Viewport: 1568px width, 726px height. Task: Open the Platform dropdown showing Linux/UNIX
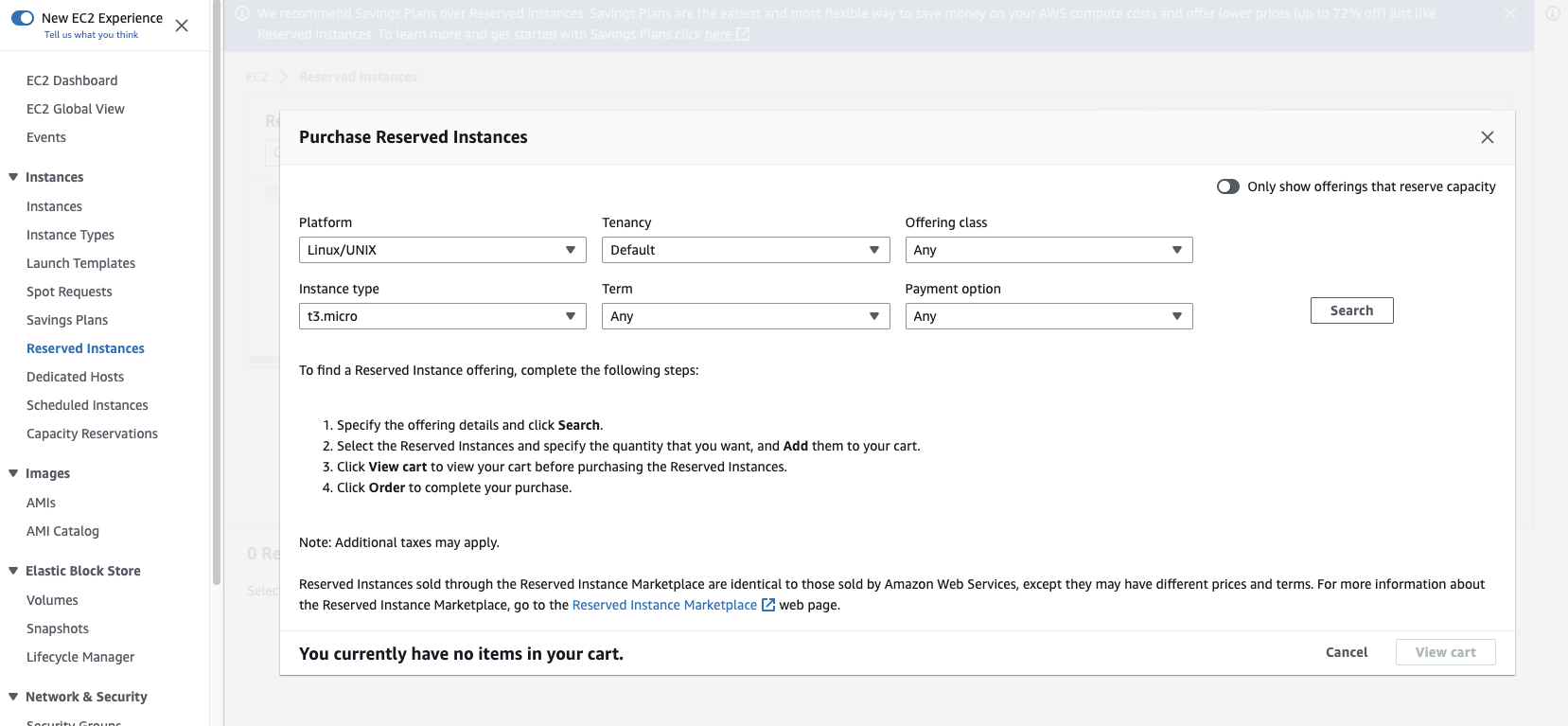coord(443,250)
